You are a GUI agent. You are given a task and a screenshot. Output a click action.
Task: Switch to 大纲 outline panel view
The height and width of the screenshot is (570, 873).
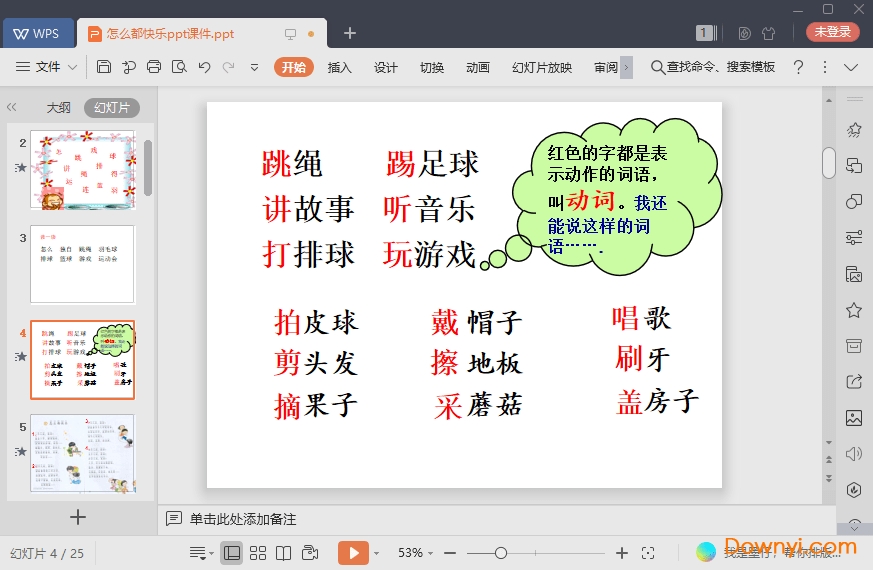pos(59,108)
